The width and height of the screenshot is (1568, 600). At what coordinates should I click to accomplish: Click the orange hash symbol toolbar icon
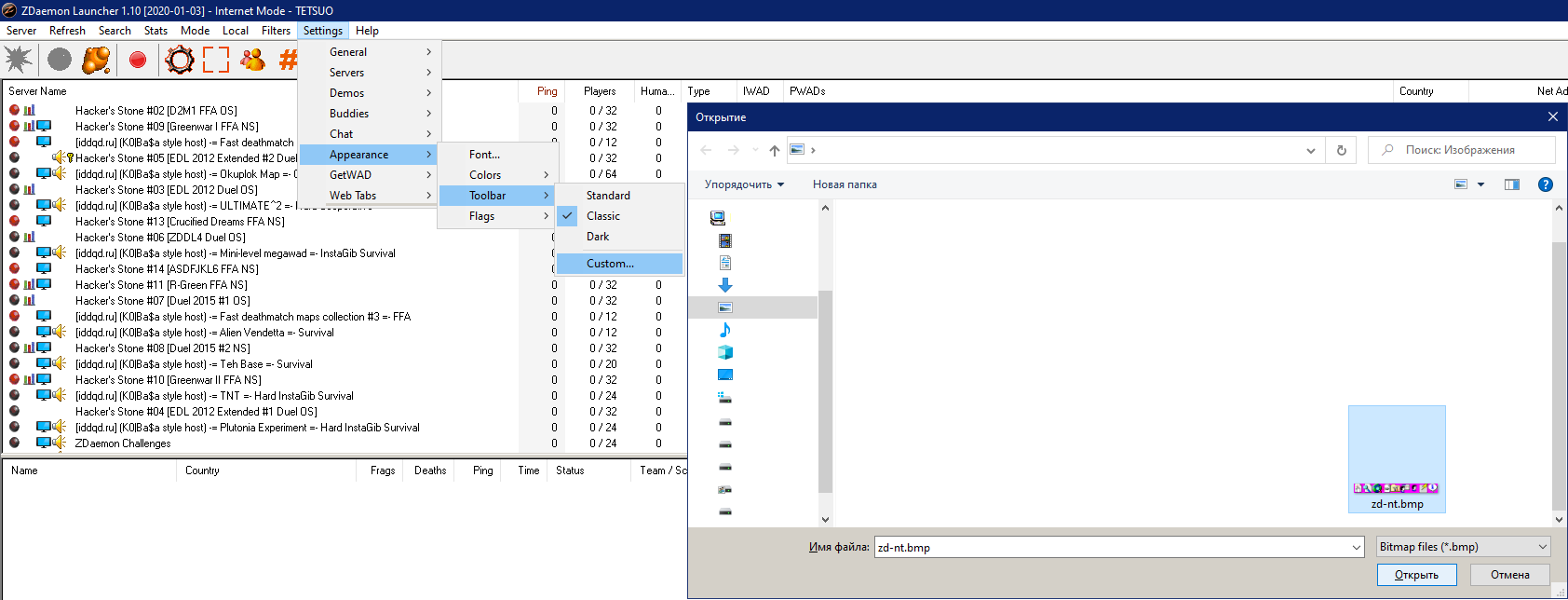tap(289, 60)
